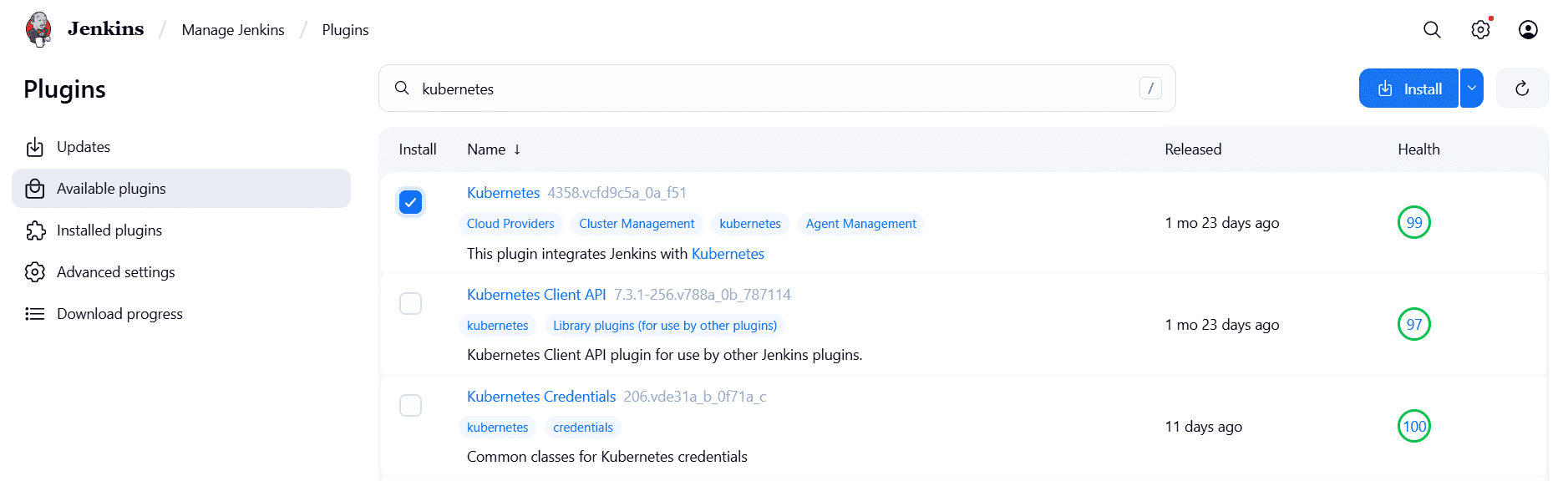
Task: Open Updates in the sidebar
Action: pos(181,147)
